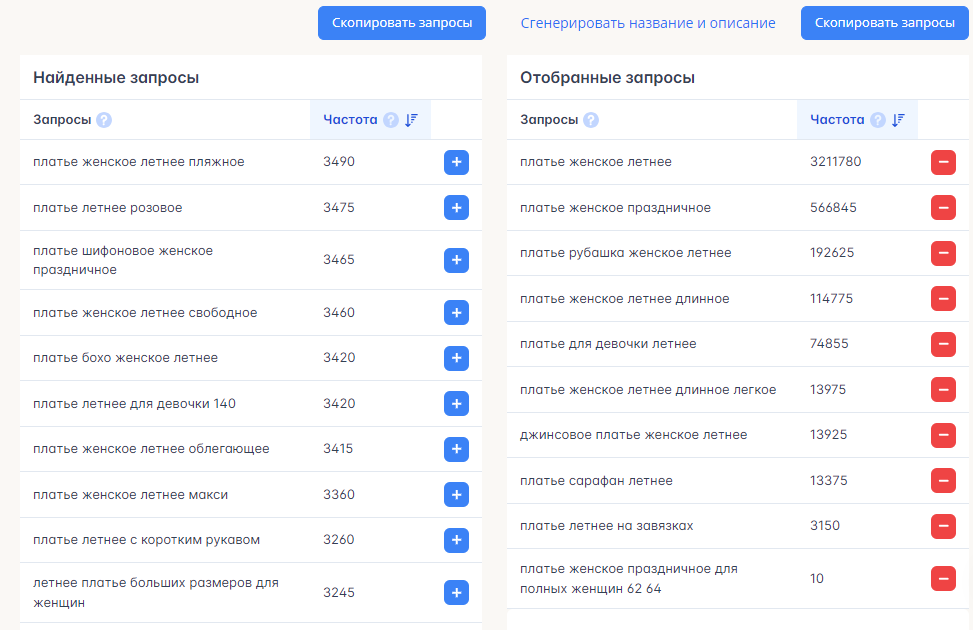Remove 'платье женское праздничное для полных женщин 62 64'
Screen dimensions: 973x630
coord(943,578)
